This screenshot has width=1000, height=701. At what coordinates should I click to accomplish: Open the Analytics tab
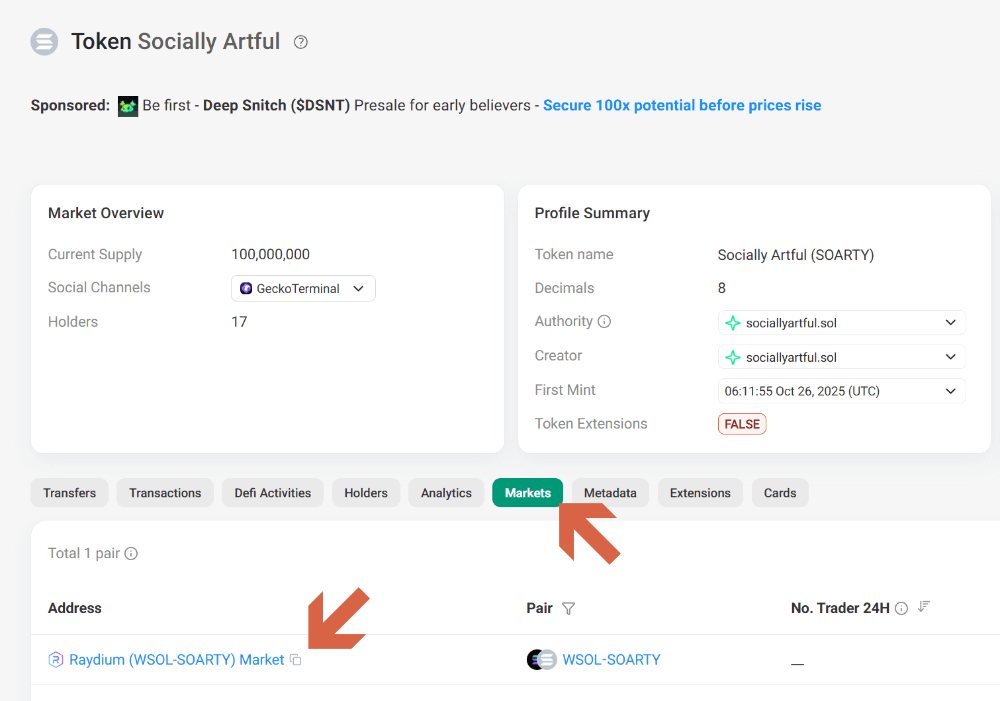pyautogui.click(x=446, y=493)
